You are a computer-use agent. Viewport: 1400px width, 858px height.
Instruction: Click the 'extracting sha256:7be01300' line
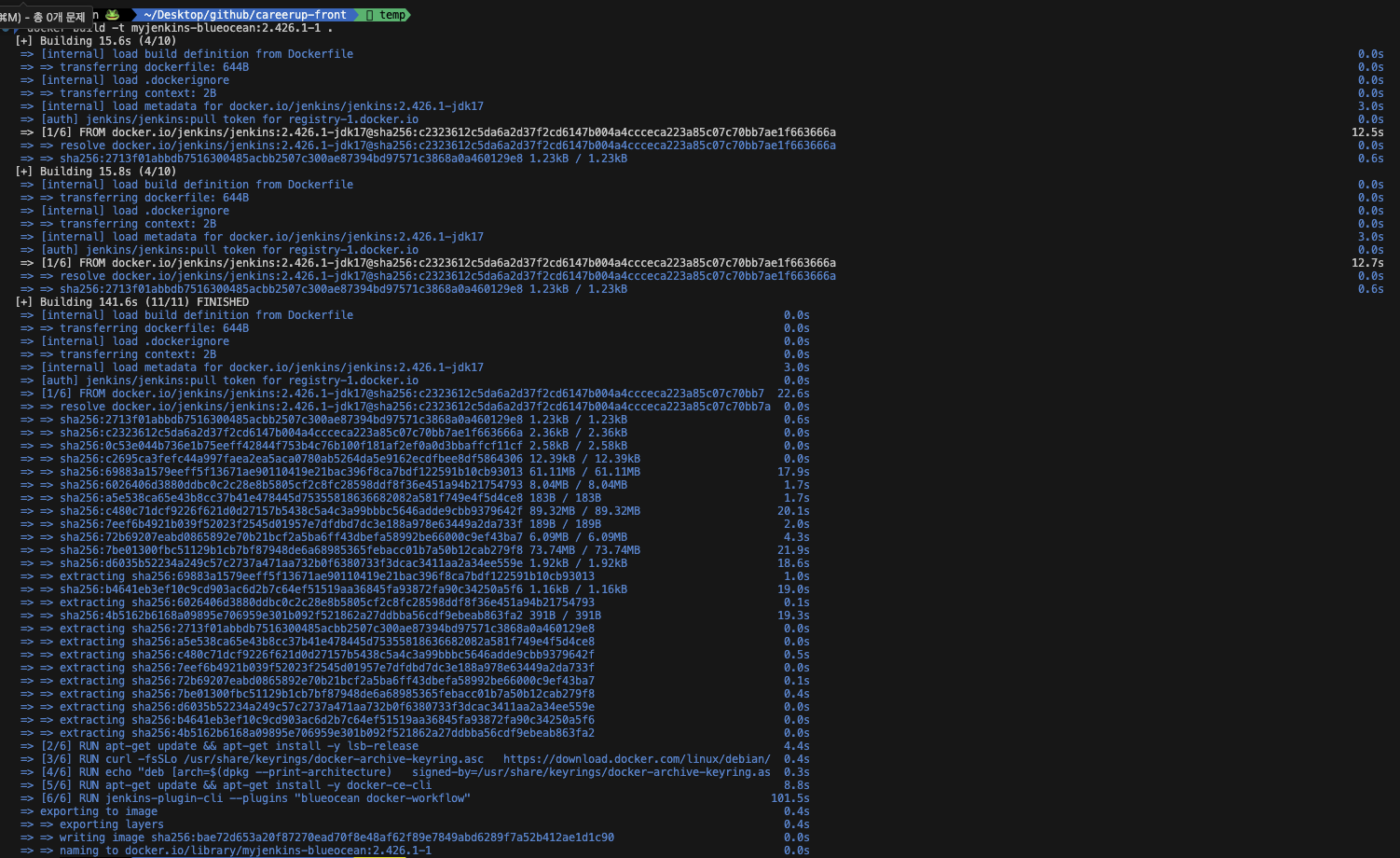[308, 694]
